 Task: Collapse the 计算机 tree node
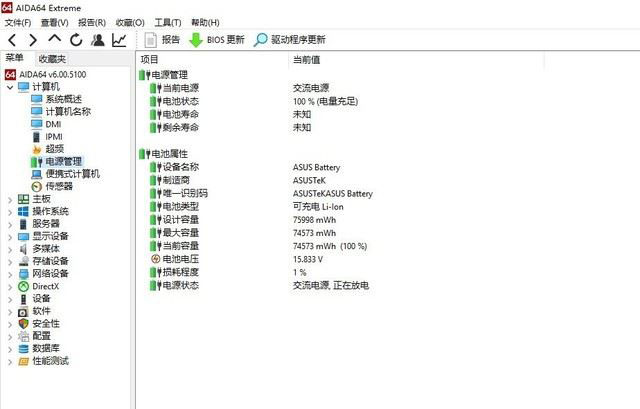tap(10, 87)
